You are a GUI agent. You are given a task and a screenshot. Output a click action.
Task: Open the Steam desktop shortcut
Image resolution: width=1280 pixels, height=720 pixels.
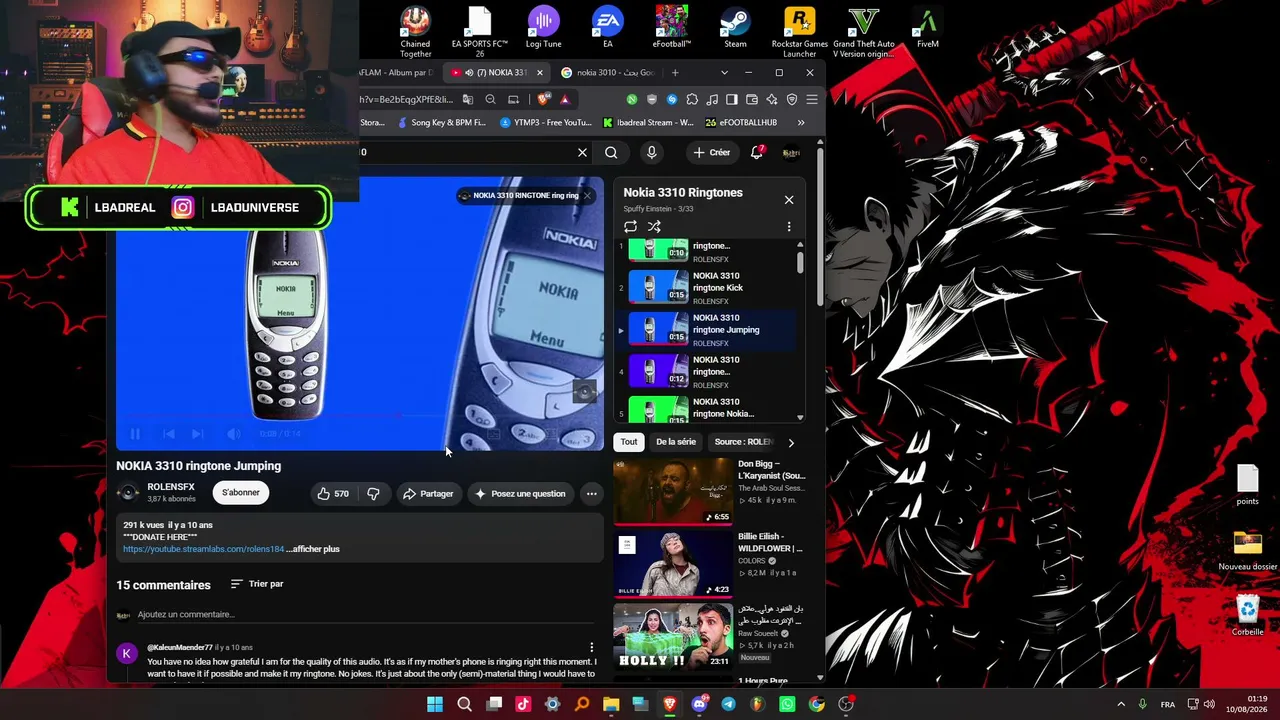(735, 28)
